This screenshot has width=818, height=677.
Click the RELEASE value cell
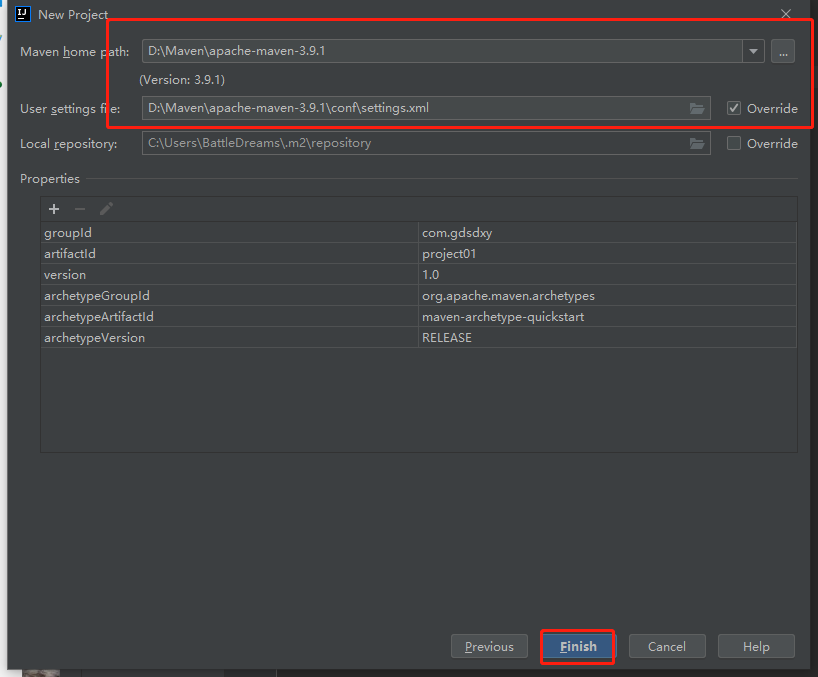[x=607, y=337]
